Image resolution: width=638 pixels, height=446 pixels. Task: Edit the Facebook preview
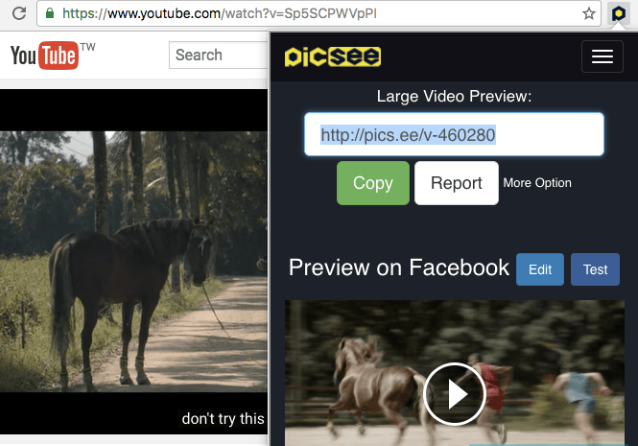540,270
